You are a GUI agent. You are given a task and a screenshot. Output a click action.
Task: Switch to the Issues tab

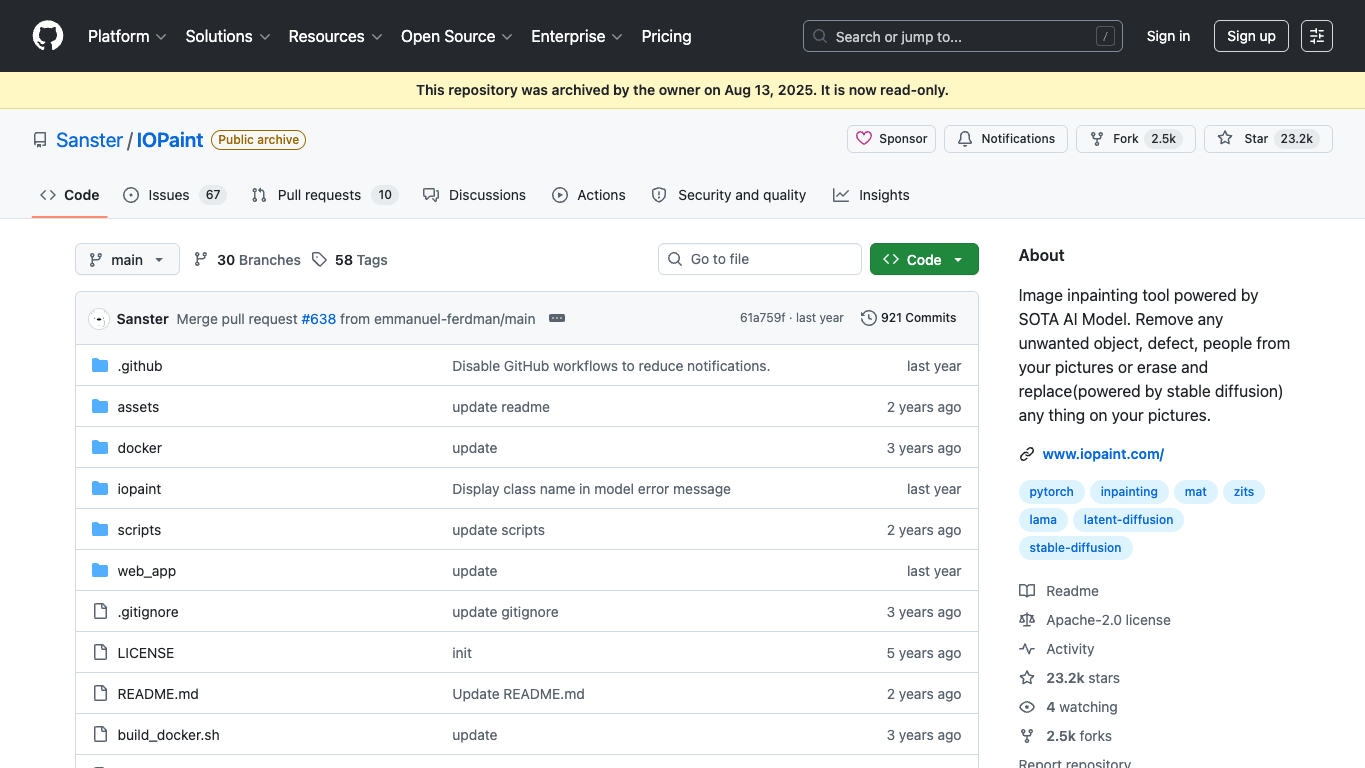pos(174,195)
